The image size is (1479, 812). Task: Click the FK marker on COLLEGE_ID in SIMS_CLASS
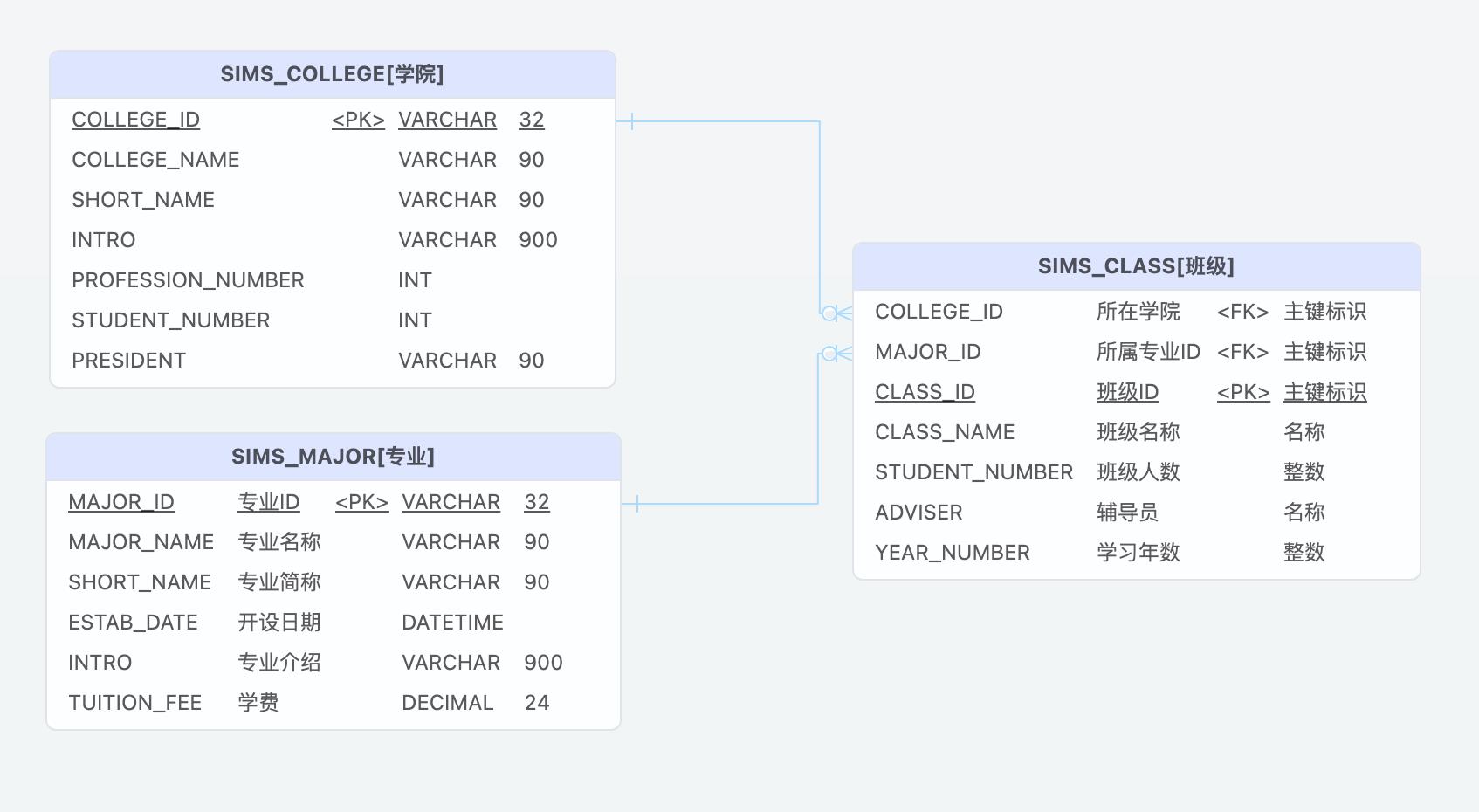[1242, 312]
